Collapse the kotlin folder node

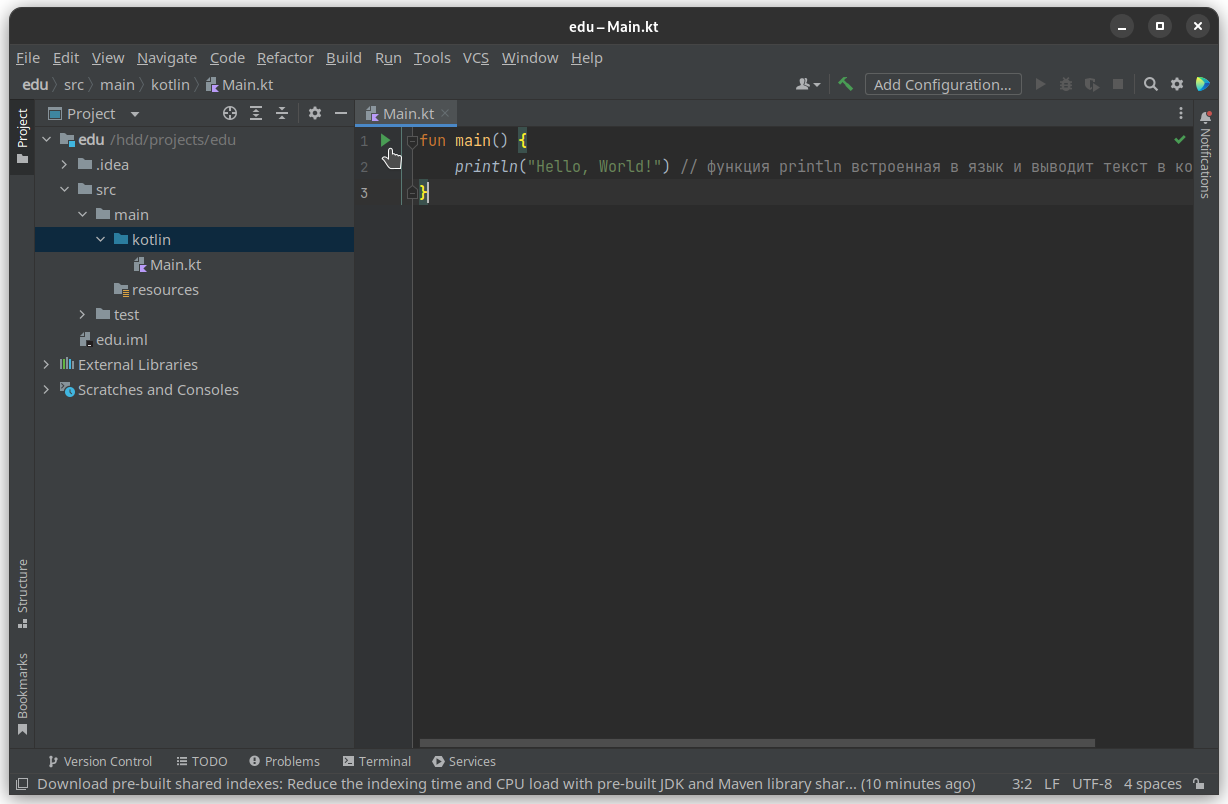coord(101,240)
